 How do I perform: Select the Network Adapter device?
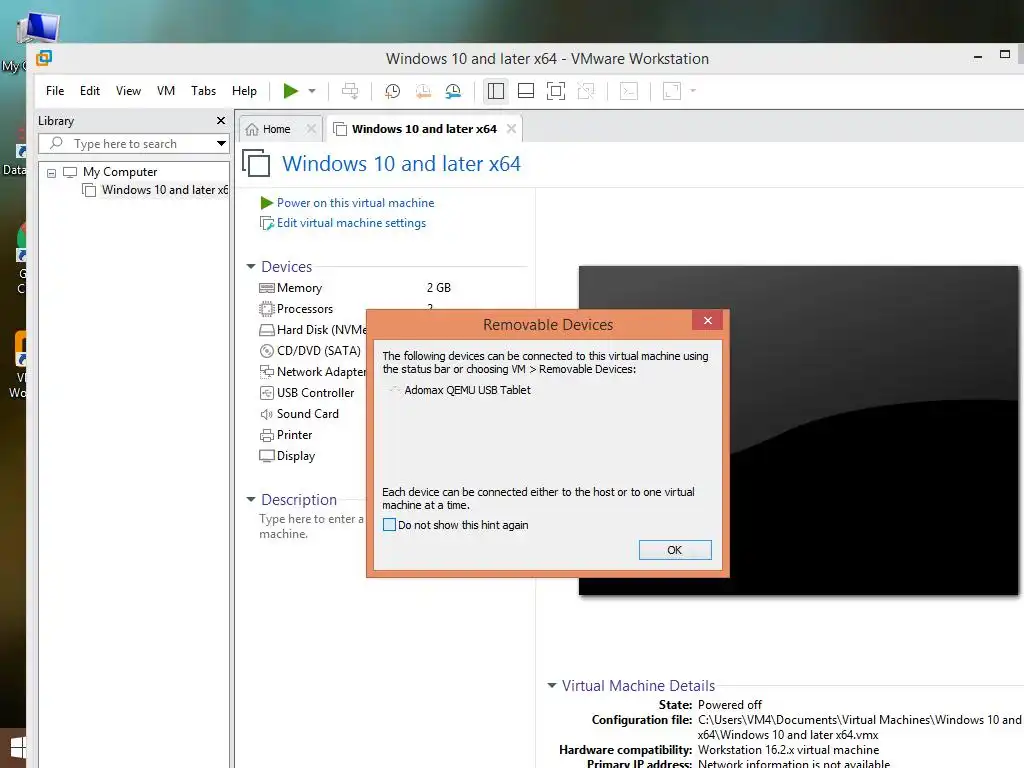click(313, 372)
